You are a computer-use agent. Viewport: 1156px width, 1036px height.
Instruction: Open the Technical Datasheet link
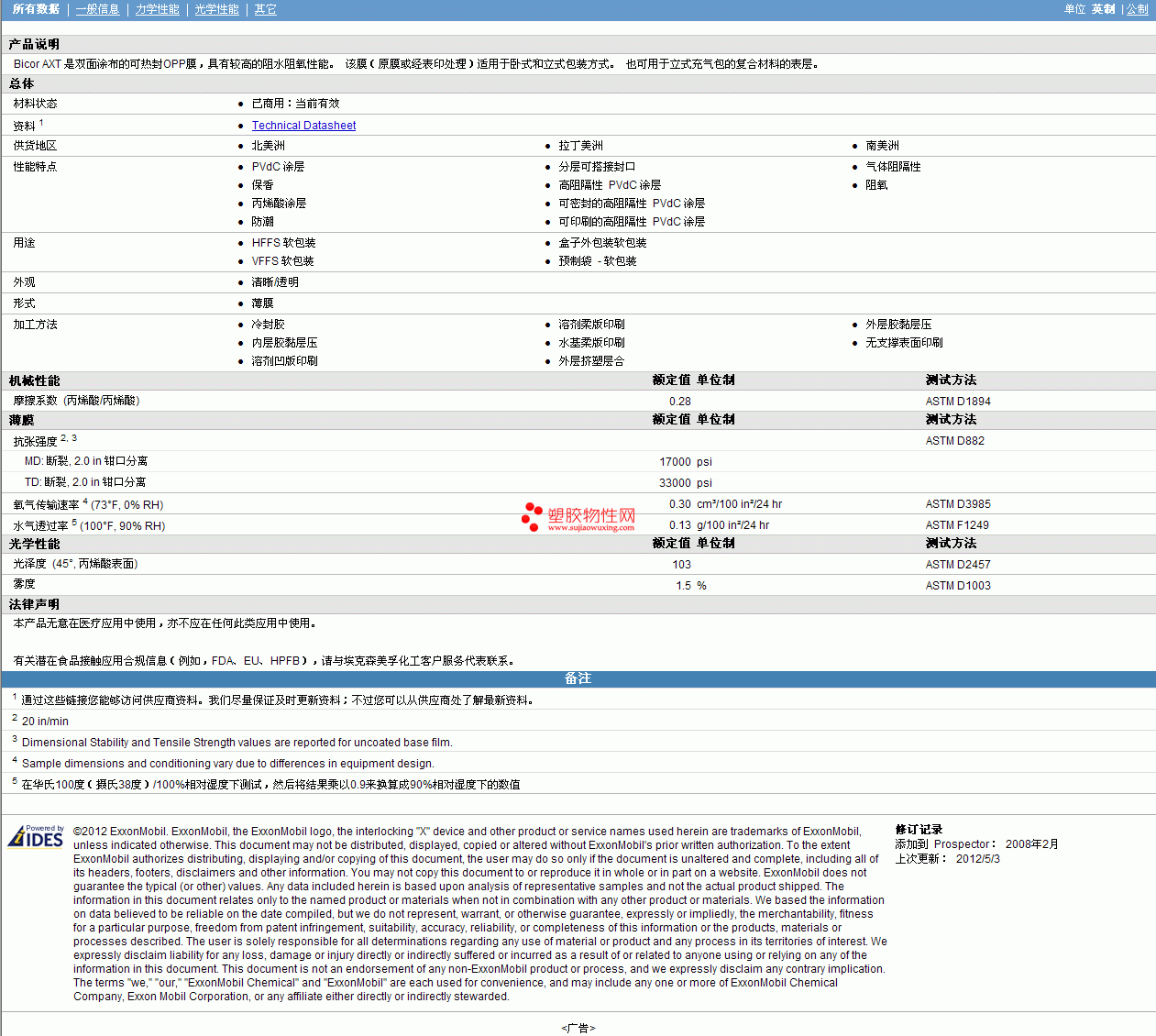tap(304, 126)
